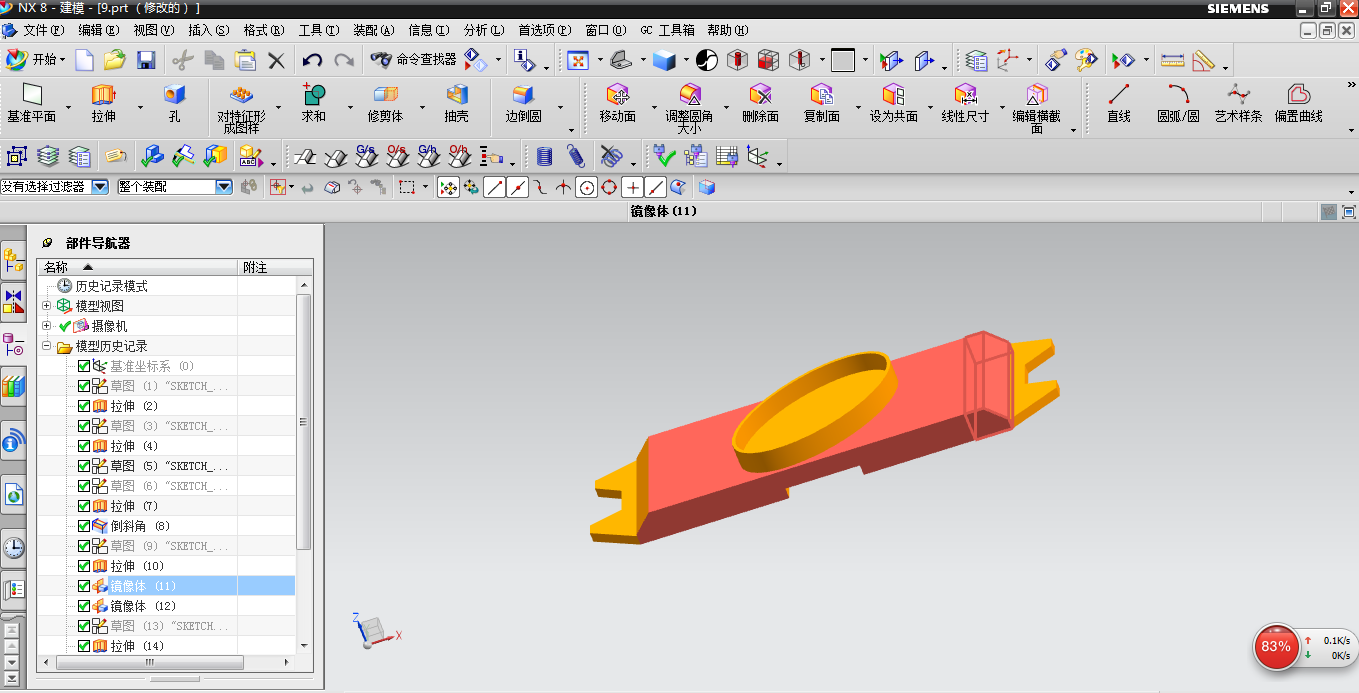The width and height of the screenshot is (1359, 693).
Task: Uncheck the 倒斜角 (8) feature checkbox
Action: click(84, 525)
